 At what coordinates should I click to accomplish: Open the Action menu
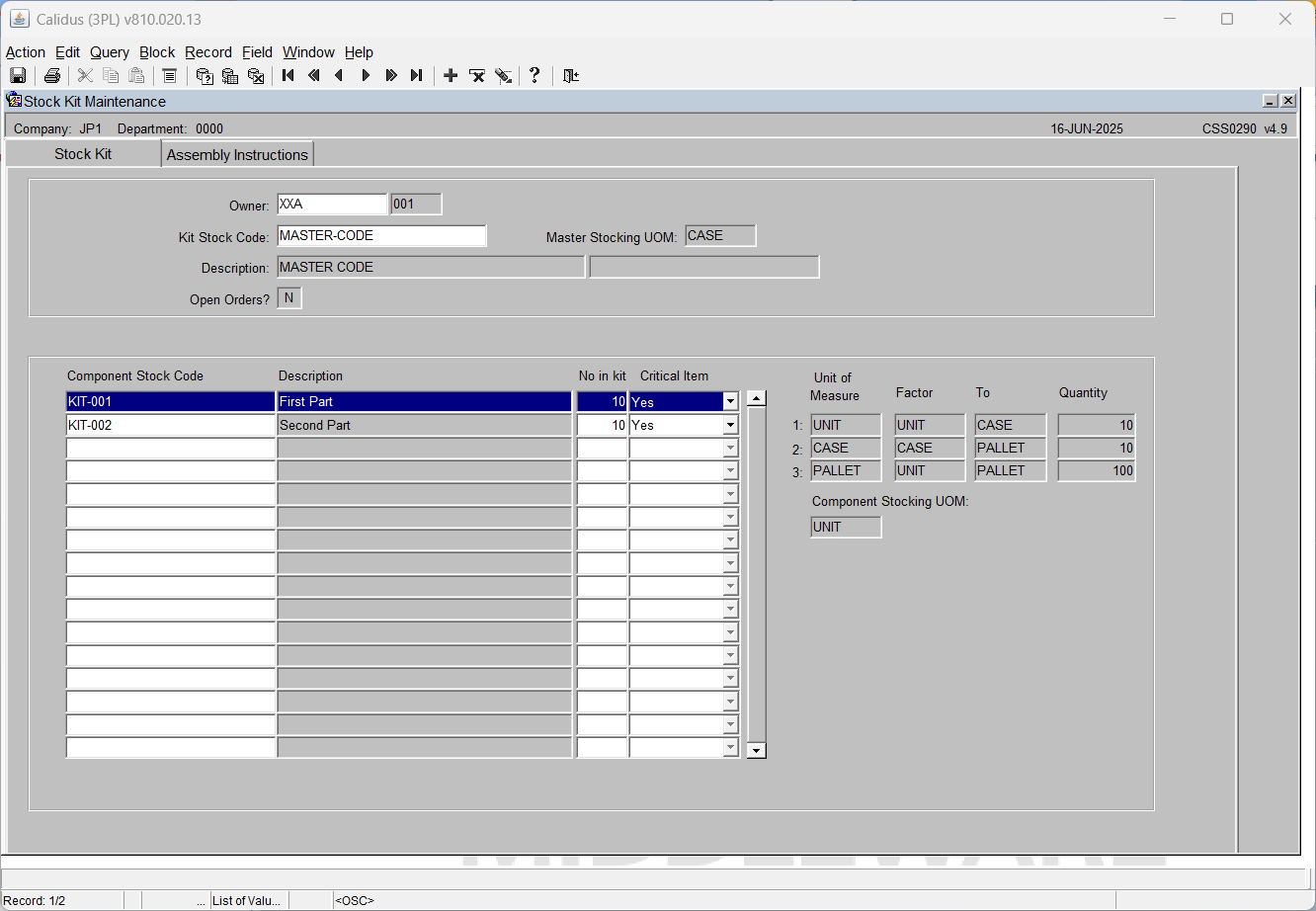[x=26, y=52]
